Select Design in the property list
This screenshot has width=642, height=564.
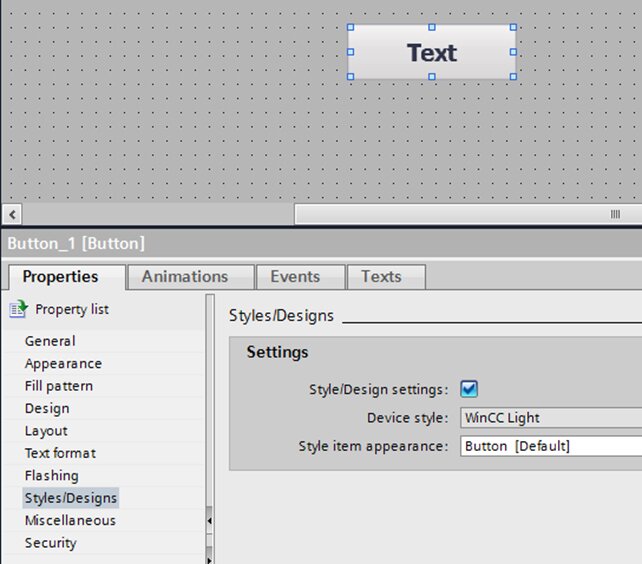point(47,408)
